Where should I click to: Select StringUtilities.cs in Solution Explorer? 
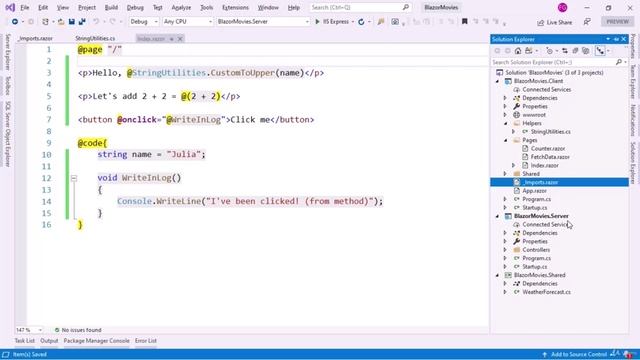coord(551,132)
